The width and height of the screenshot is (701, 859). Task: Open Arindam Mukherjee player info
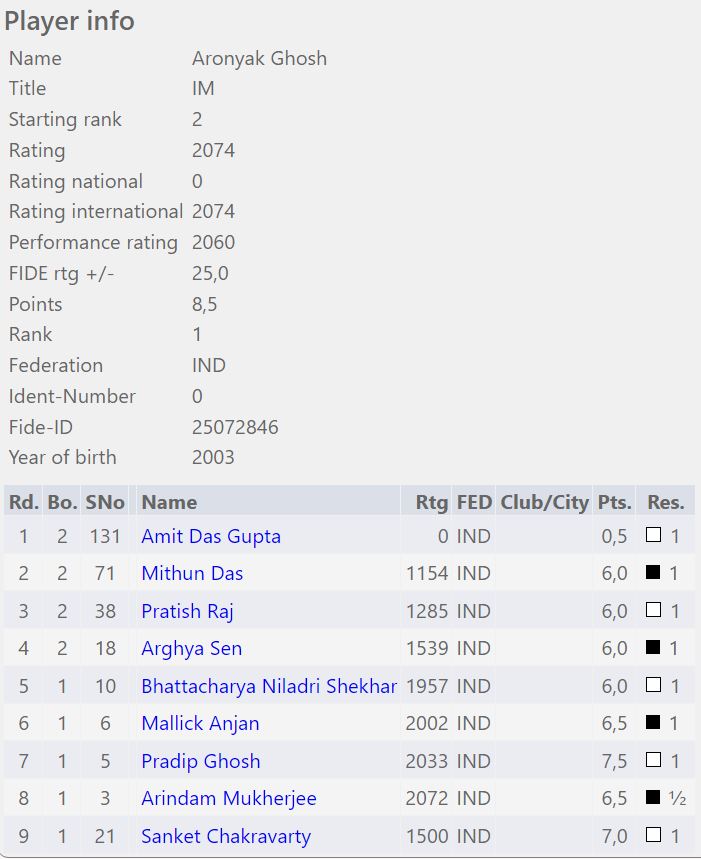click(229, 799)
